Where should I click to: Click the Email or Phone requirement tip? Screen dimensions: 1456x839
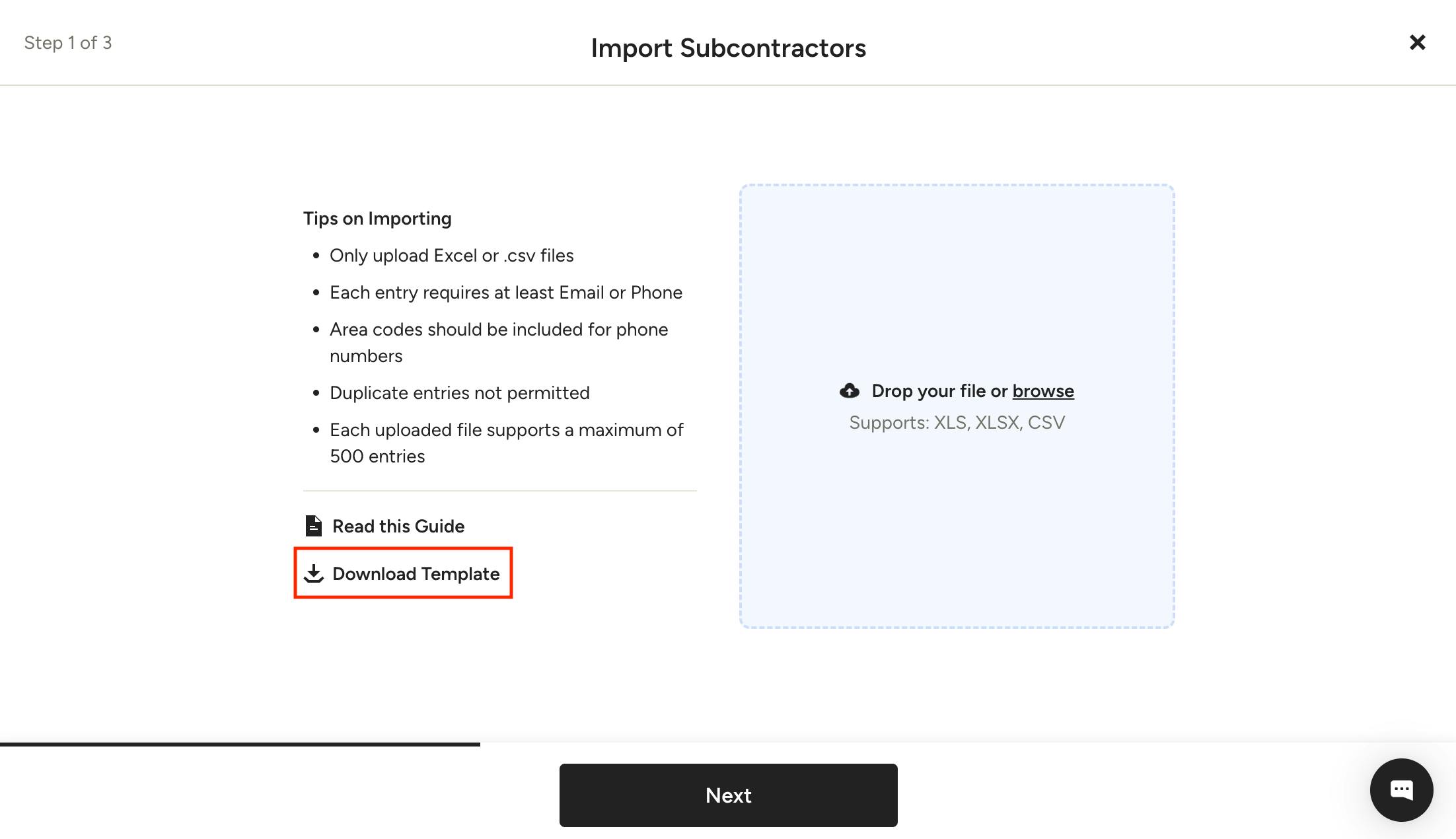(x=505, y=293)
